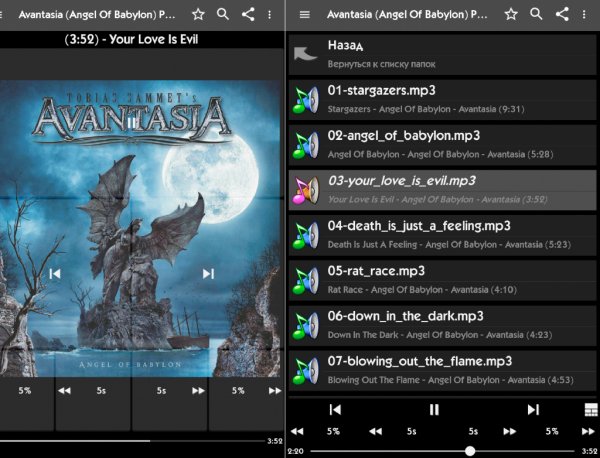Open search in the player panel header
Screen dimensions: 600x458
[223, 15]
